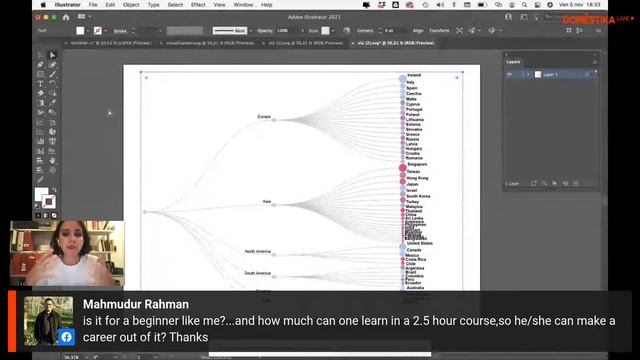Select the Eyedropper tool
640x360 pixels.
[x=52, y=103]
